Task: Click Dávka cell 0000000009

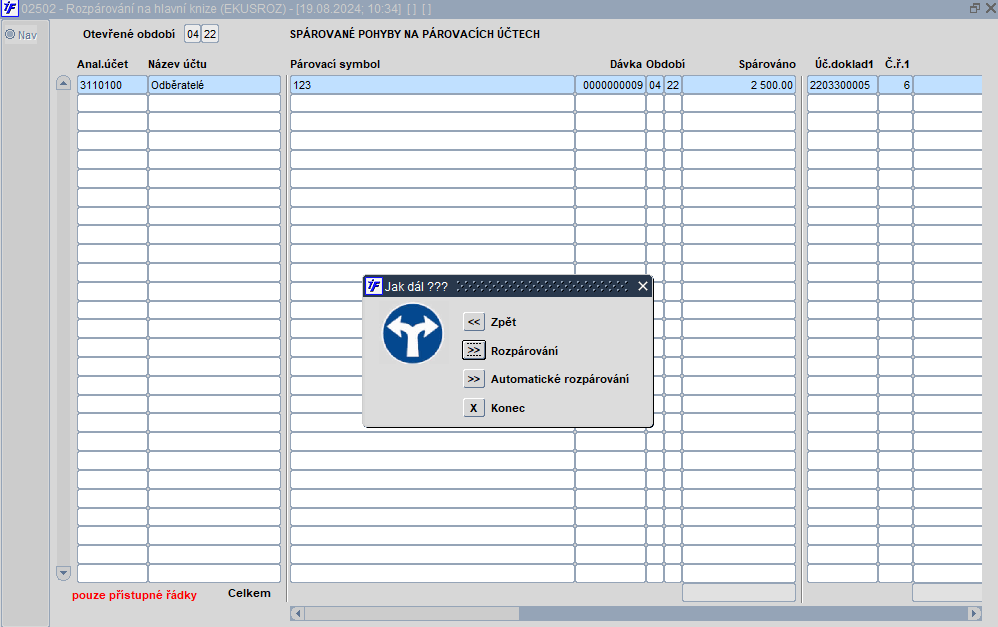Action: tap(610, 85)
